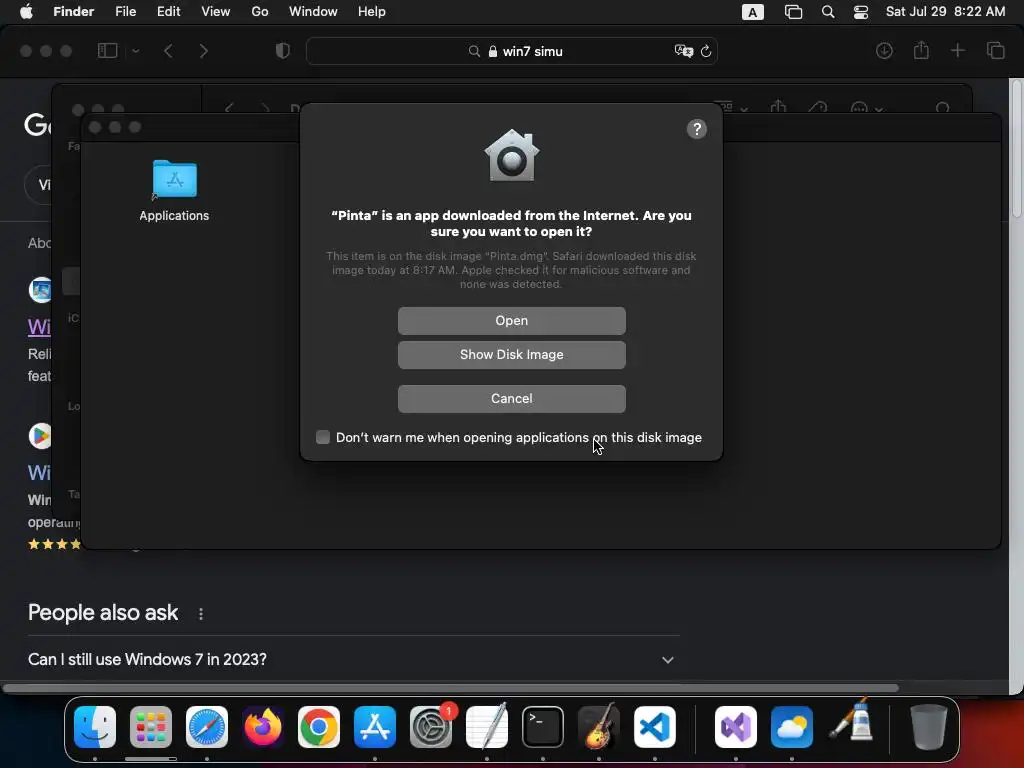This screenshot has width=1024, height=768.
Task: Open the Safari share button
Action: pyautogui.click(x=921, y=50)
